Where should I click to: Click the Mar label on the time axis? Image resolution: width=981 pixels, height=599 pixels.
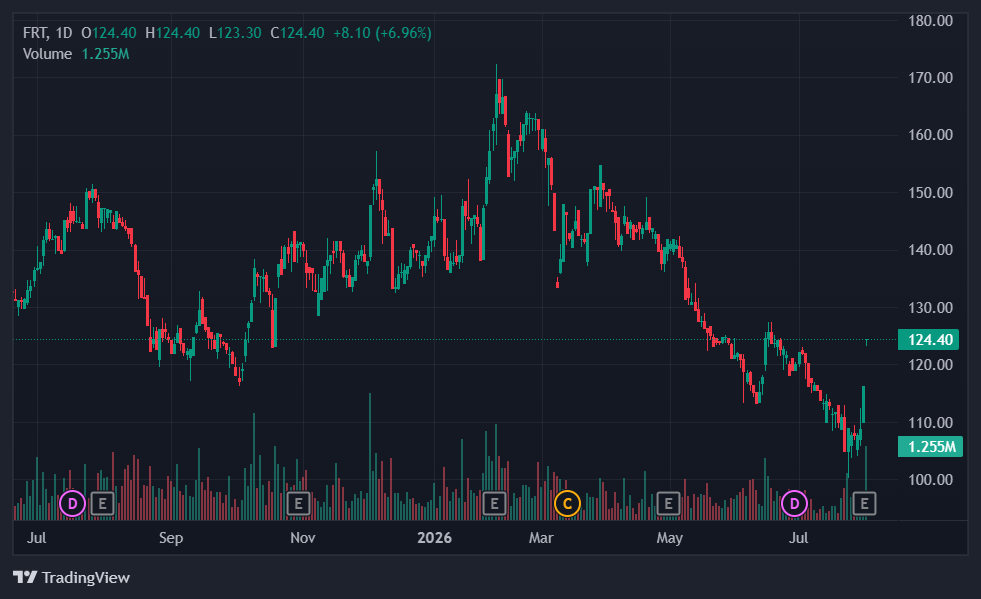point(541,538)
